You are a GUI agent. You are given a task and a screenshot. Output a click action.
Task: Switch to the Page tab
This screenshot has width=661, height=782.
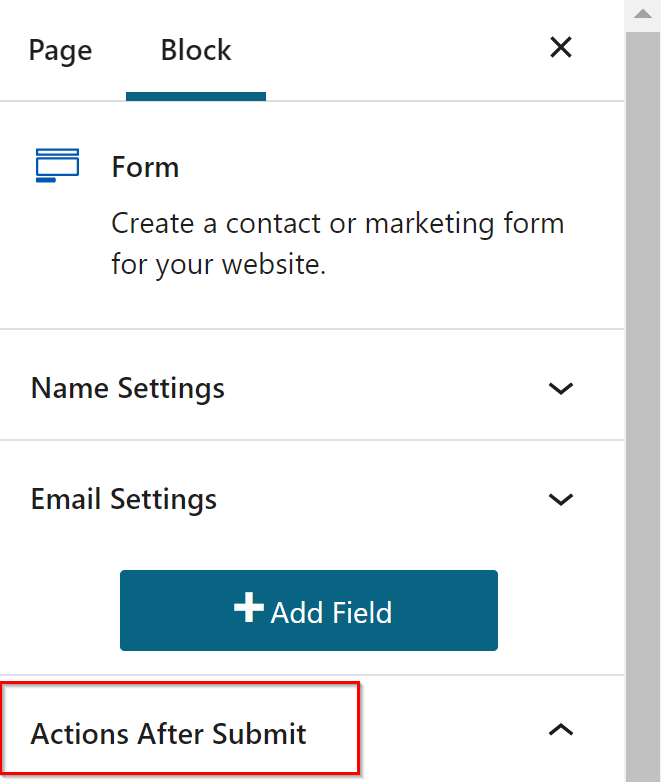pos(60,50)
